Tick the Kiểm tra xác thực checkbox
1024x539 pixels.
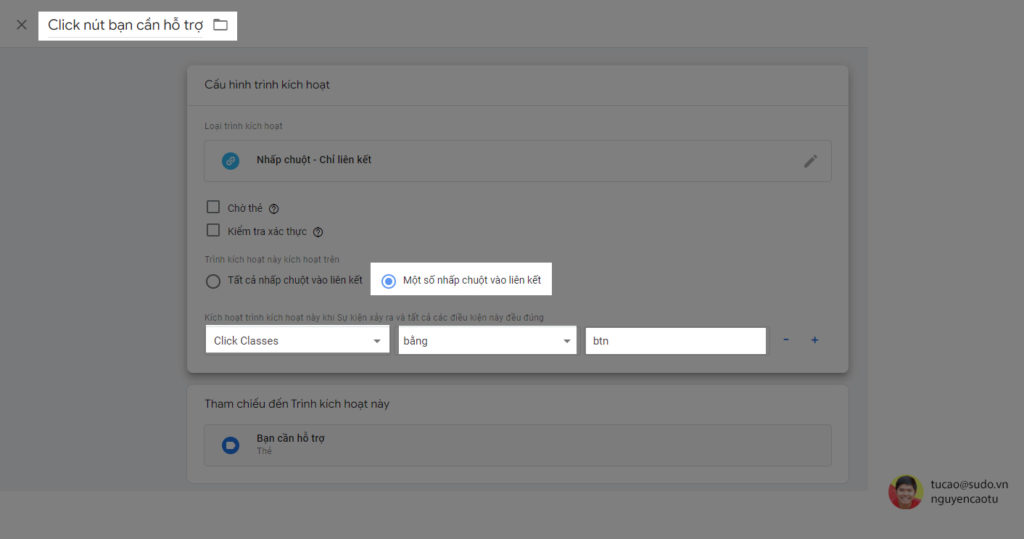pyautogui.click(x=213, y=231)
